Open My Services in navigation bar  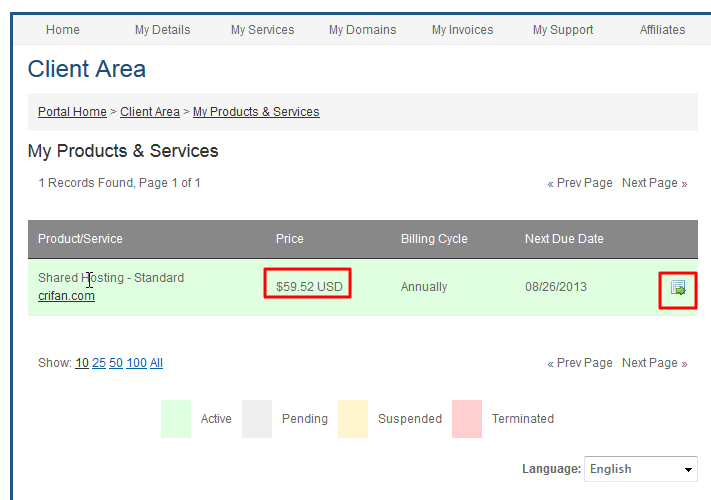[262, 30]
